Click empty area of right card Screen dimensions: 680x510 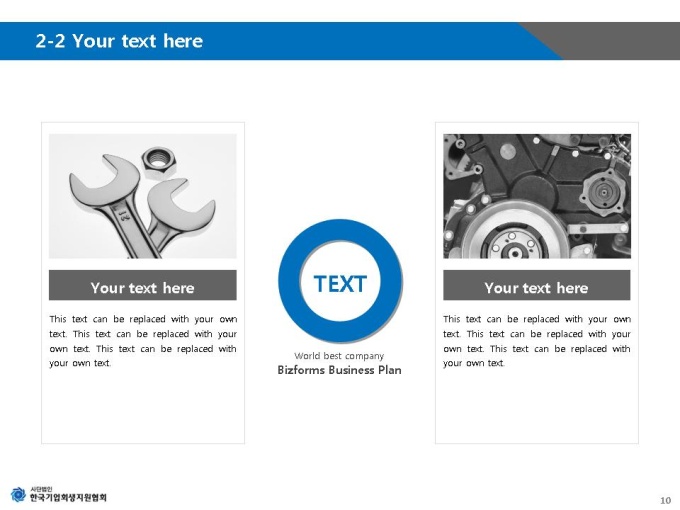(x=536, y=405)
